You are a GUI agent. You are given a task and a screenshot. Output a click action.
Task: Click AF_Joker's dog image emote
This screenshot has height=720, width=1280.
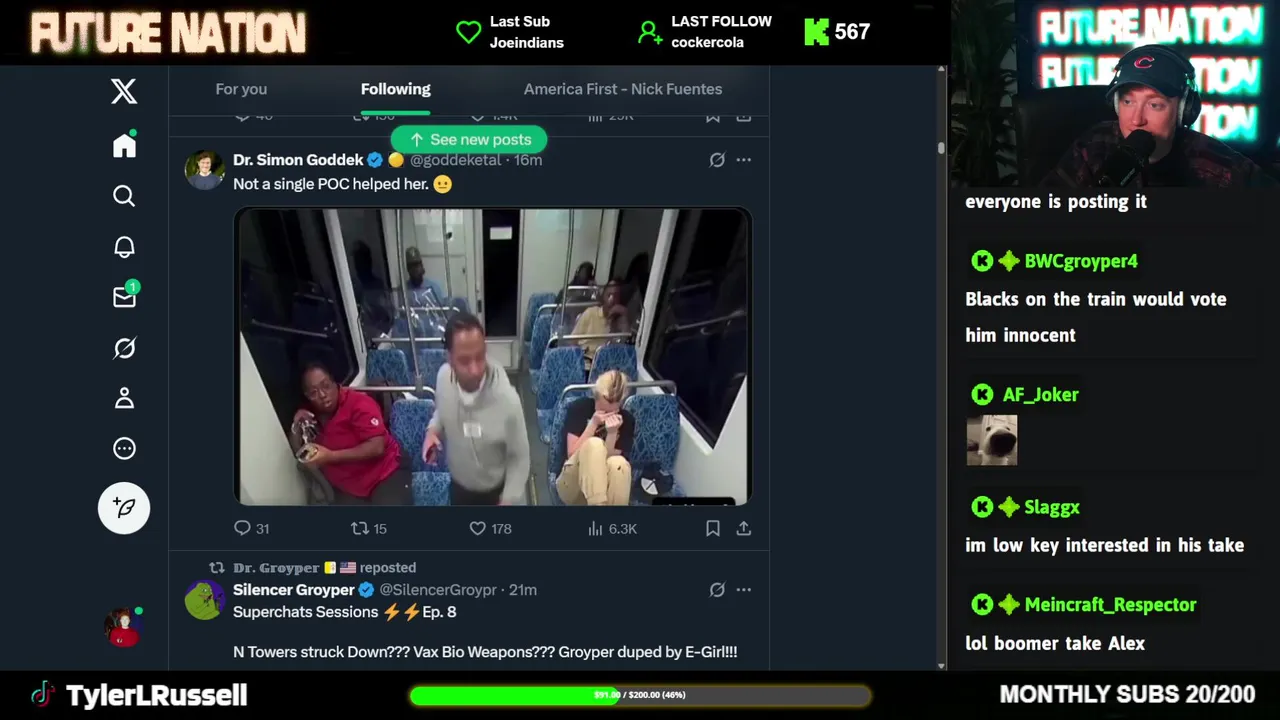[x=992, y=440]
